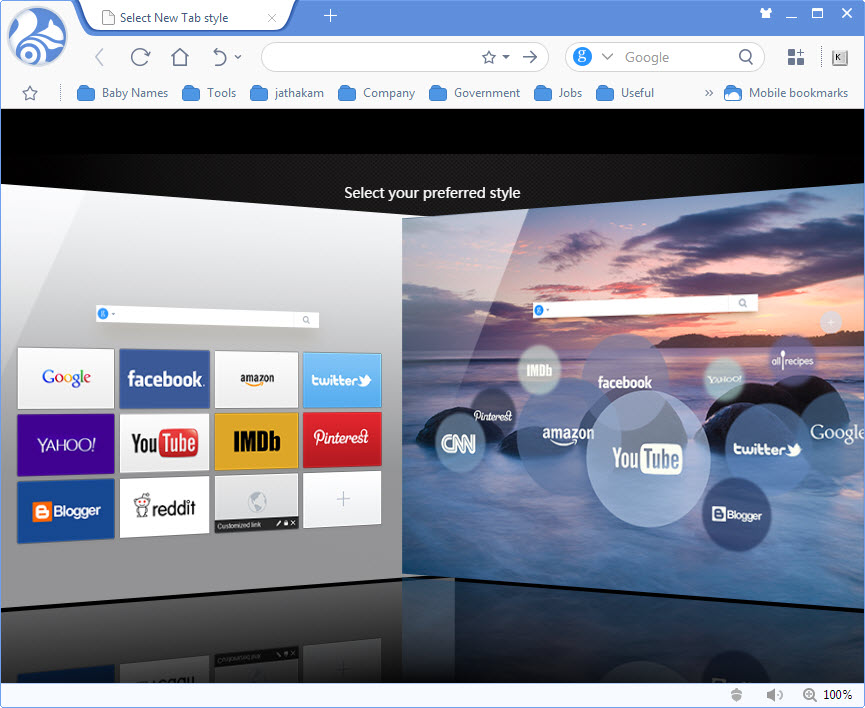Viewport: 865px width, 708px height.
Task: Open the skin shirt icon in title bar
Action: click(x=766, y=13)
